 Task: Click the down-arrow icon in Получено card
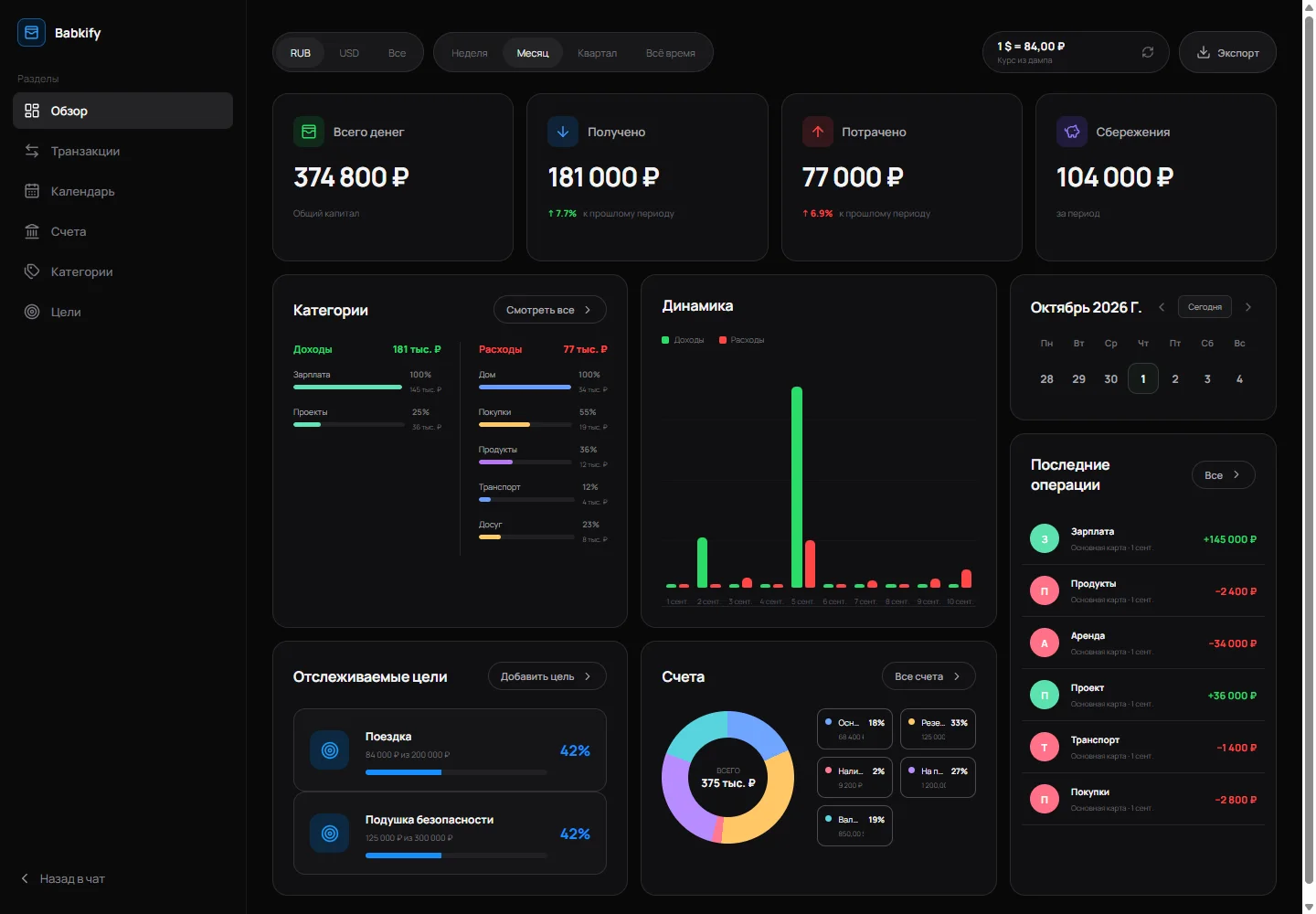coord(563,132)
